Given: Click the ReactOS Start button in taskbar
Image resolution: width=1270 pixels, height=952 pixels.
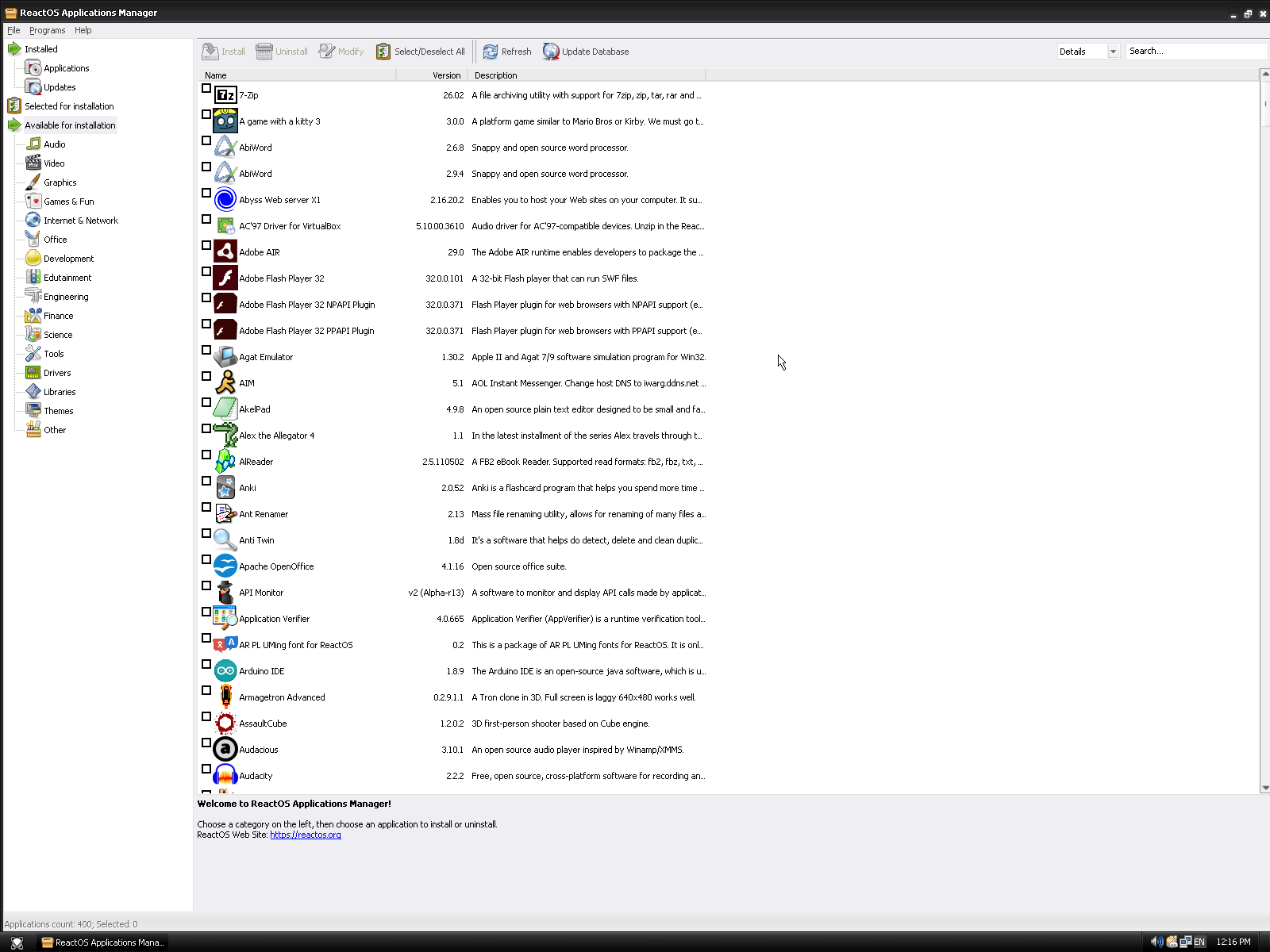Looking at the screenshot, I should [17, 942].
